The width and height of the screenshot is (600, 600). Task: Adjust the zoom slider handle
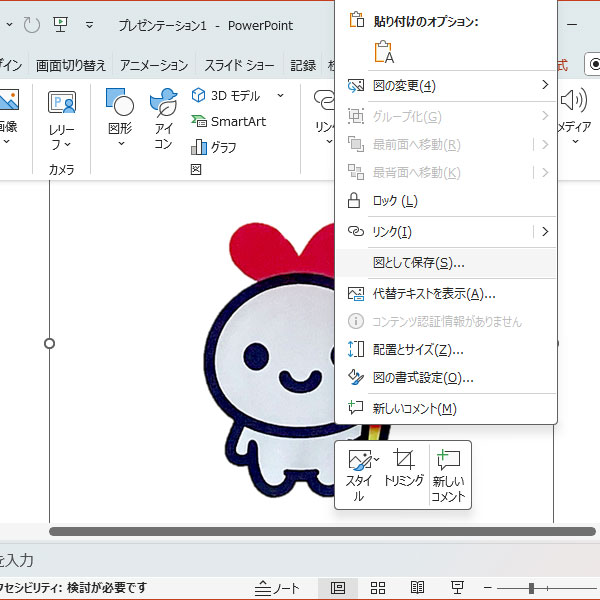click(x=531, y=588)
